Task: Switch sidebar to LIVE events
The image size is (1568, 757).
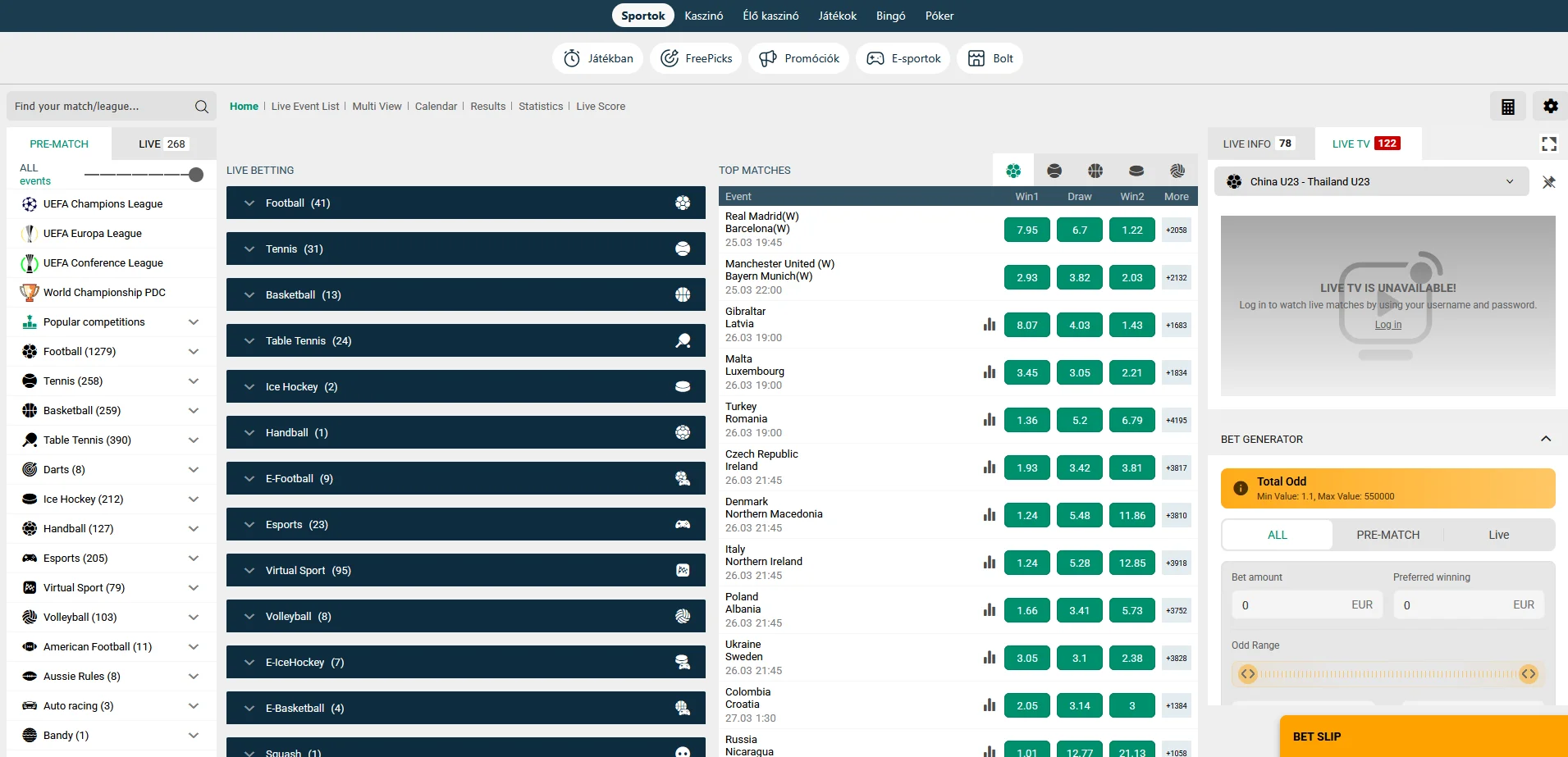Action: [x=163, y=144]
